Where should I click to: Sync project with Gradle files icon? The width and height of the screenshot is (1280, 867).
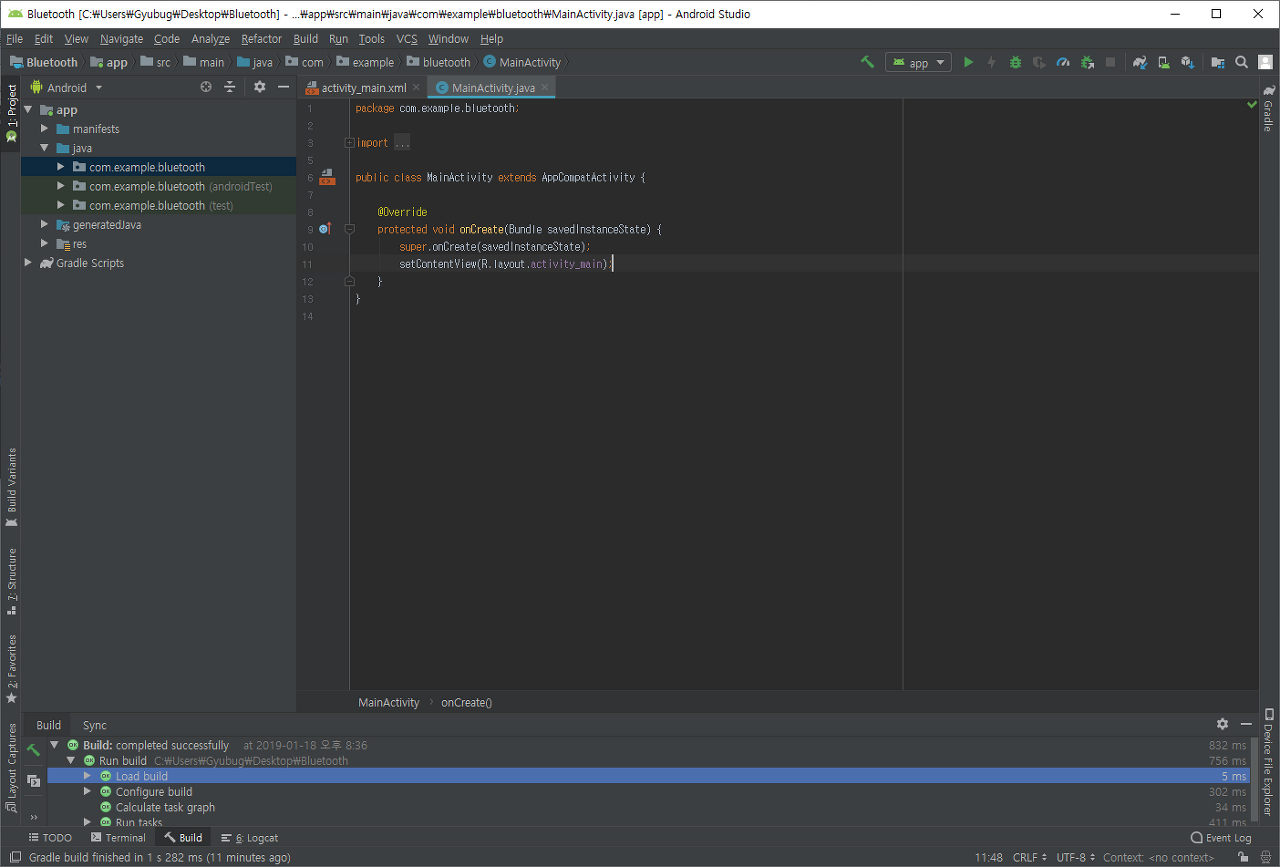click(x=1140, y=62)
